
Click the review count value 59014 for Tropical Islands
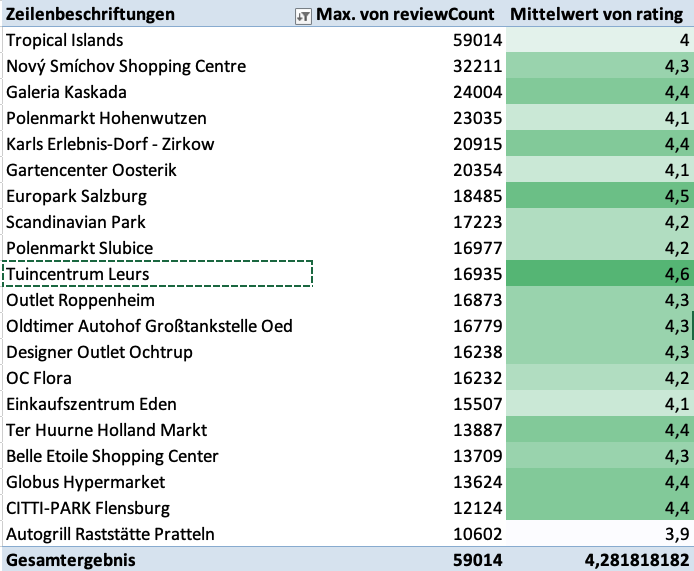point(477,40)
